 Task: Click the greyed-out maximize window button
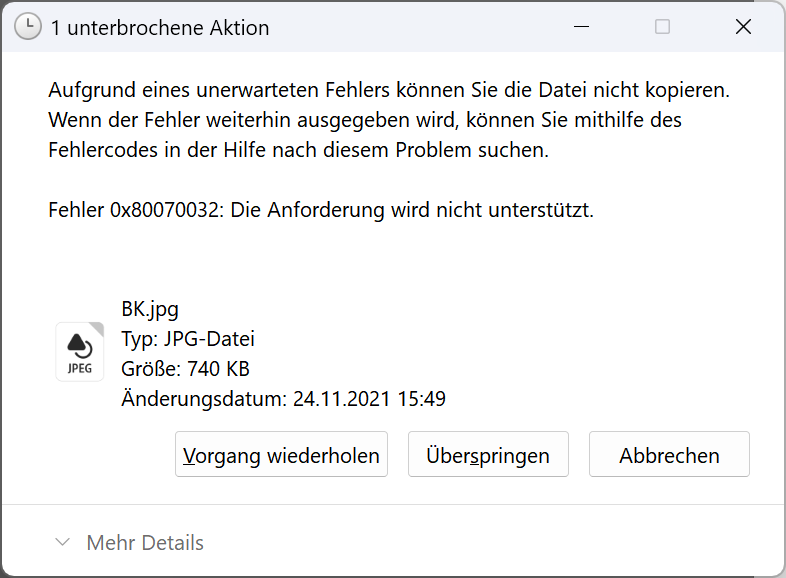coord(662,27)
